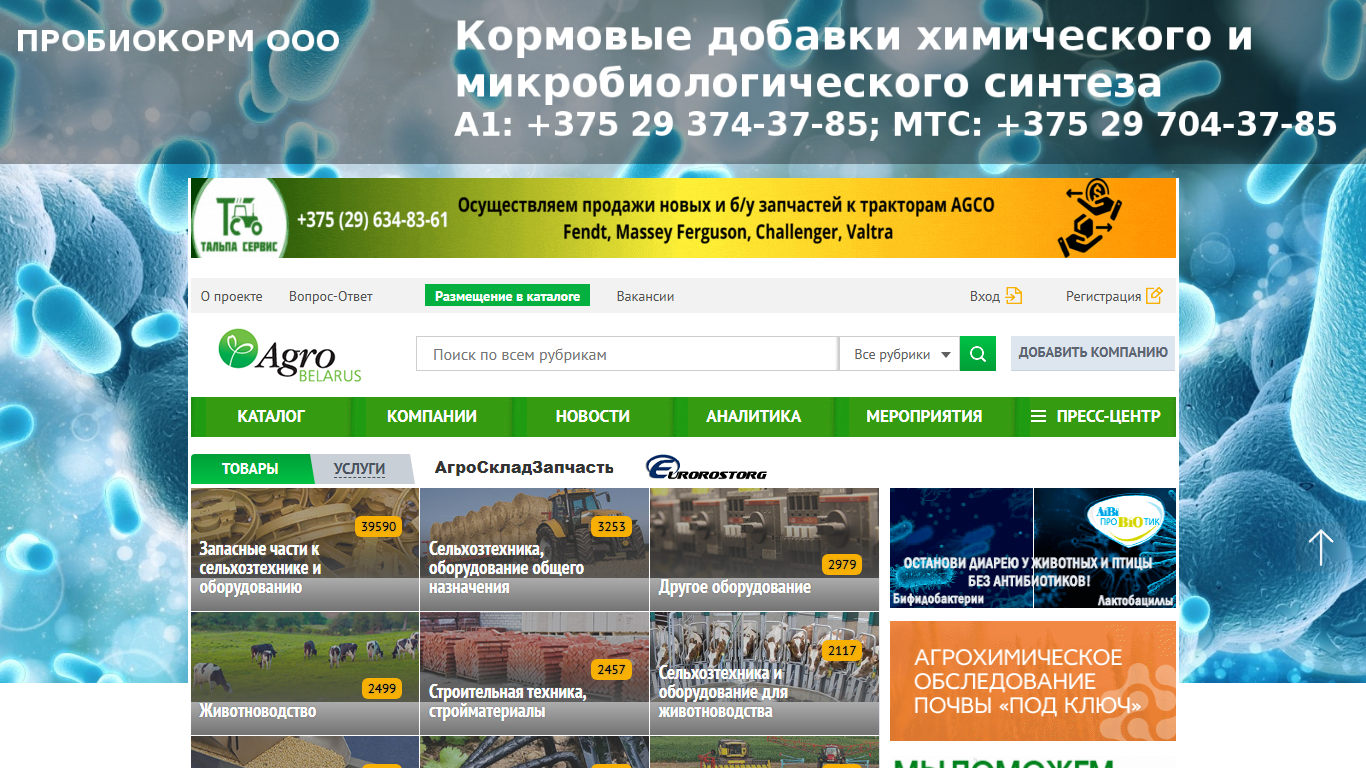Open Сельхозтехника и оборудование для животноводства tile
The width and height of the screenshot is (1366, 768).
(x=764, y=673)
